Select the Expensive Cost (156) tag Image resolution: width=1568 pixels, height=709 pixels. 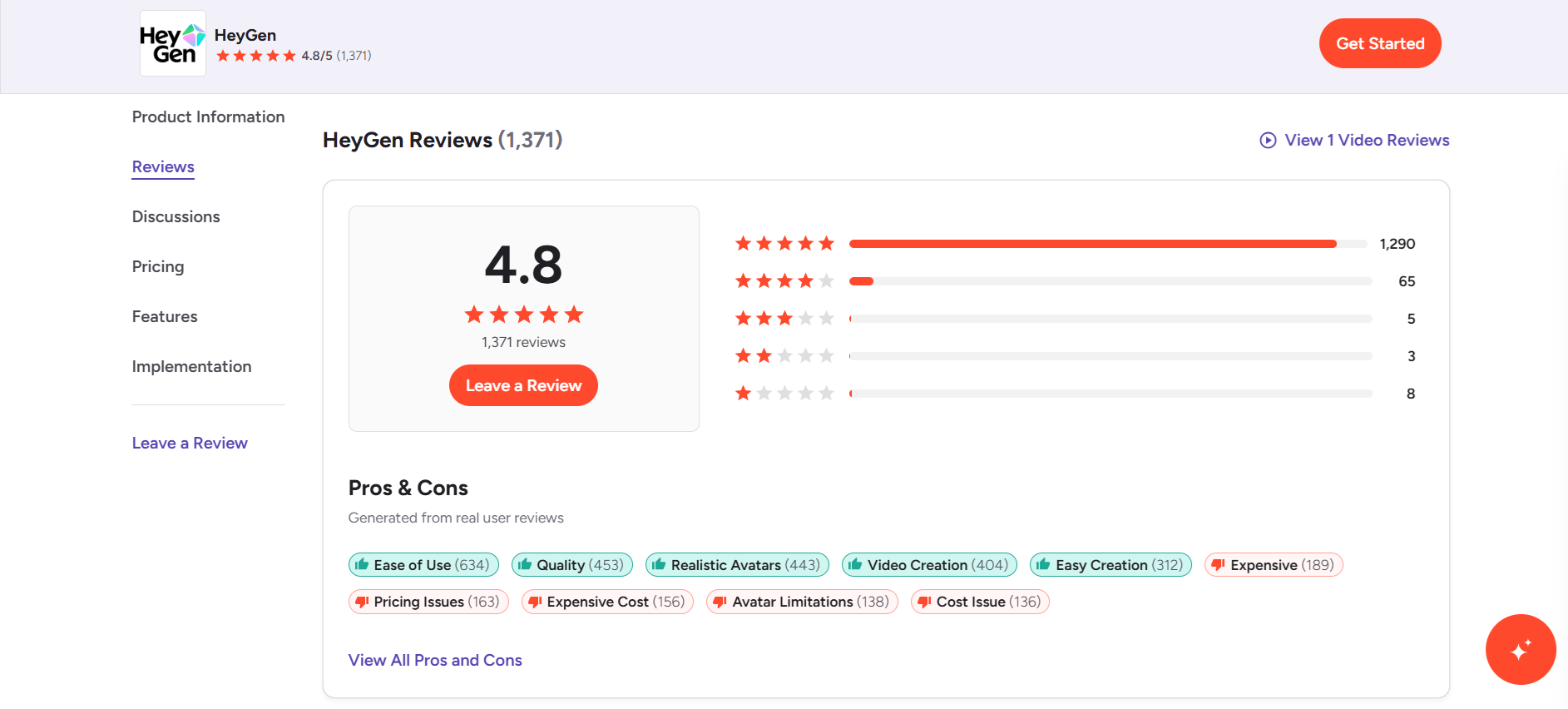coord(607,602)
